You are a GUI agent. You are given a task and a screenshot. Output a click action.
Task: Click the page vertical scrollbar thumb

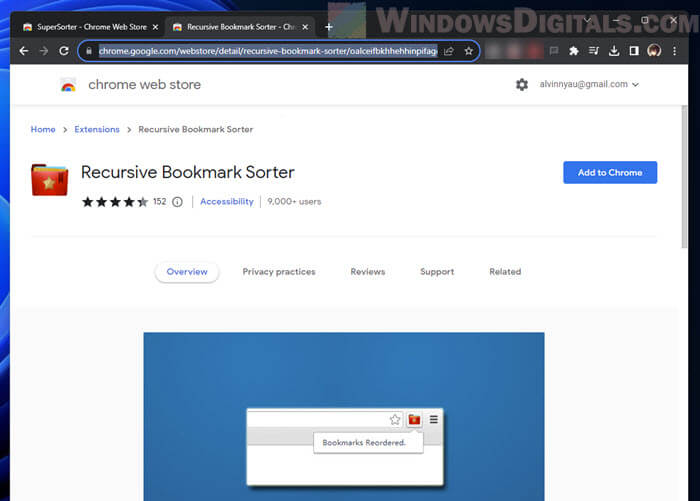[x=684, y=177]
